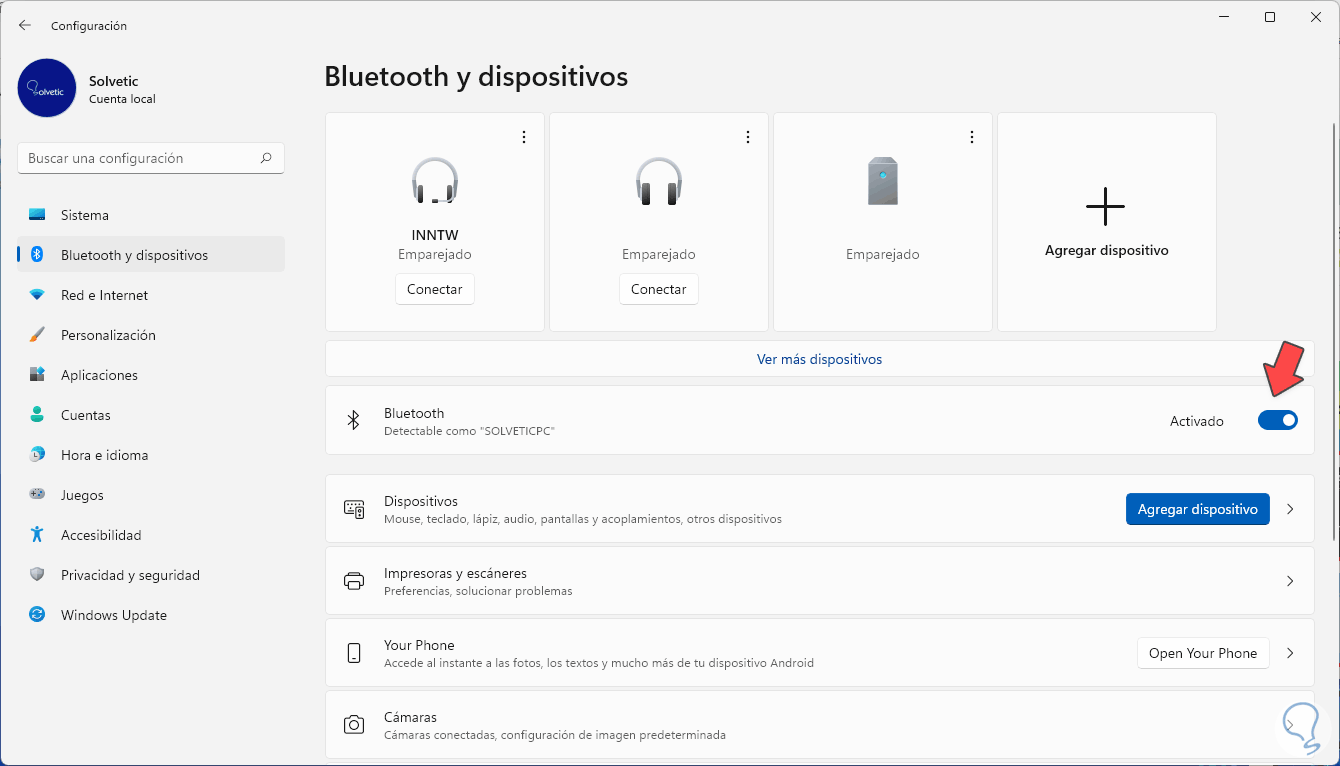This screenshot has height=766, width=1340.
Task: Click the search magnifier icon
Action: 266,158
